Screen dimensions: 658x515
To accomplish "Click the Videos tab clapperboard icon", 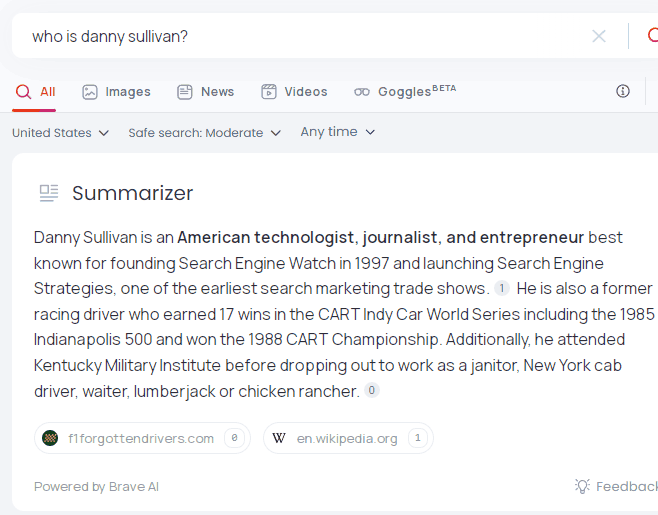I will (x=269, y=91).
